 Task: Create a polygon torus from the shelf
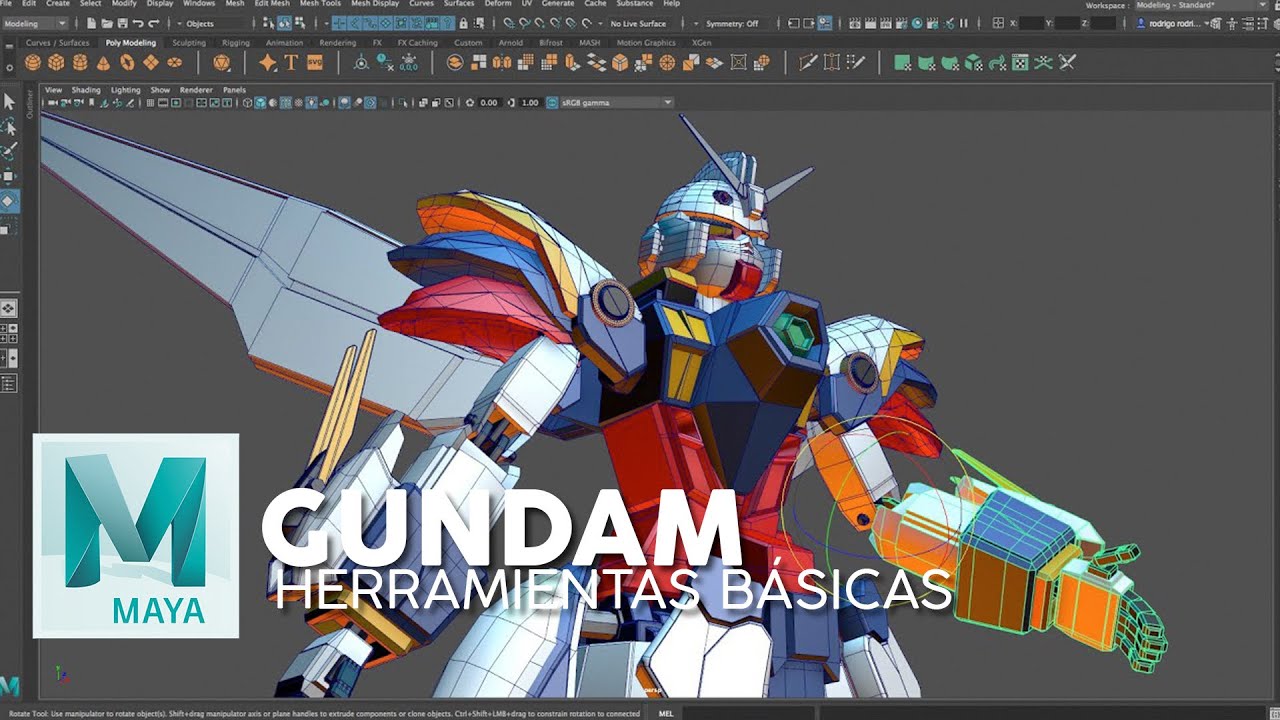[128, 63]
